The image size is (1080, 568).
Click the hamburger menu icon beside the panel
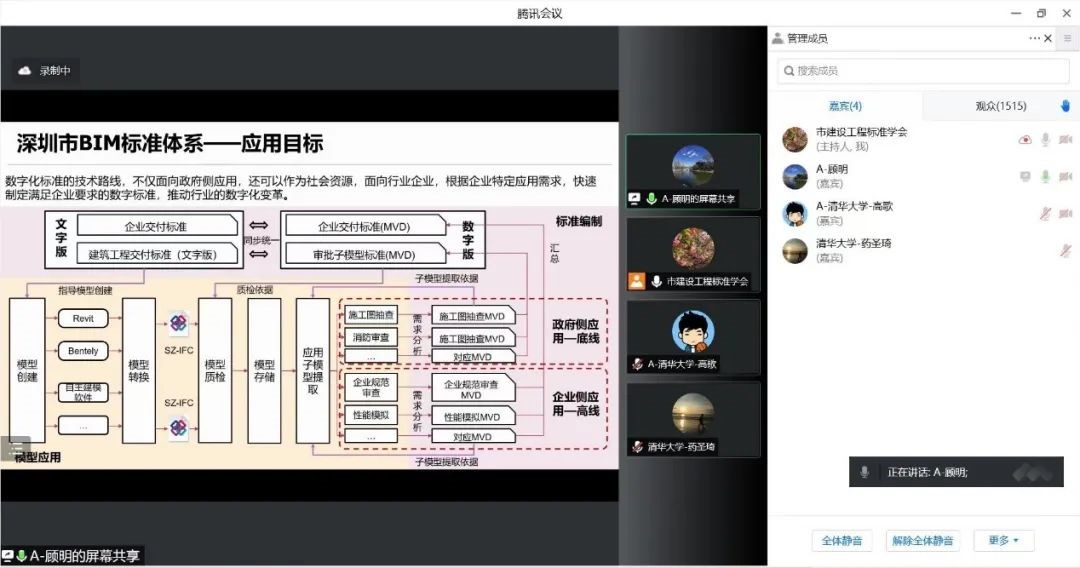(1068, 39)
